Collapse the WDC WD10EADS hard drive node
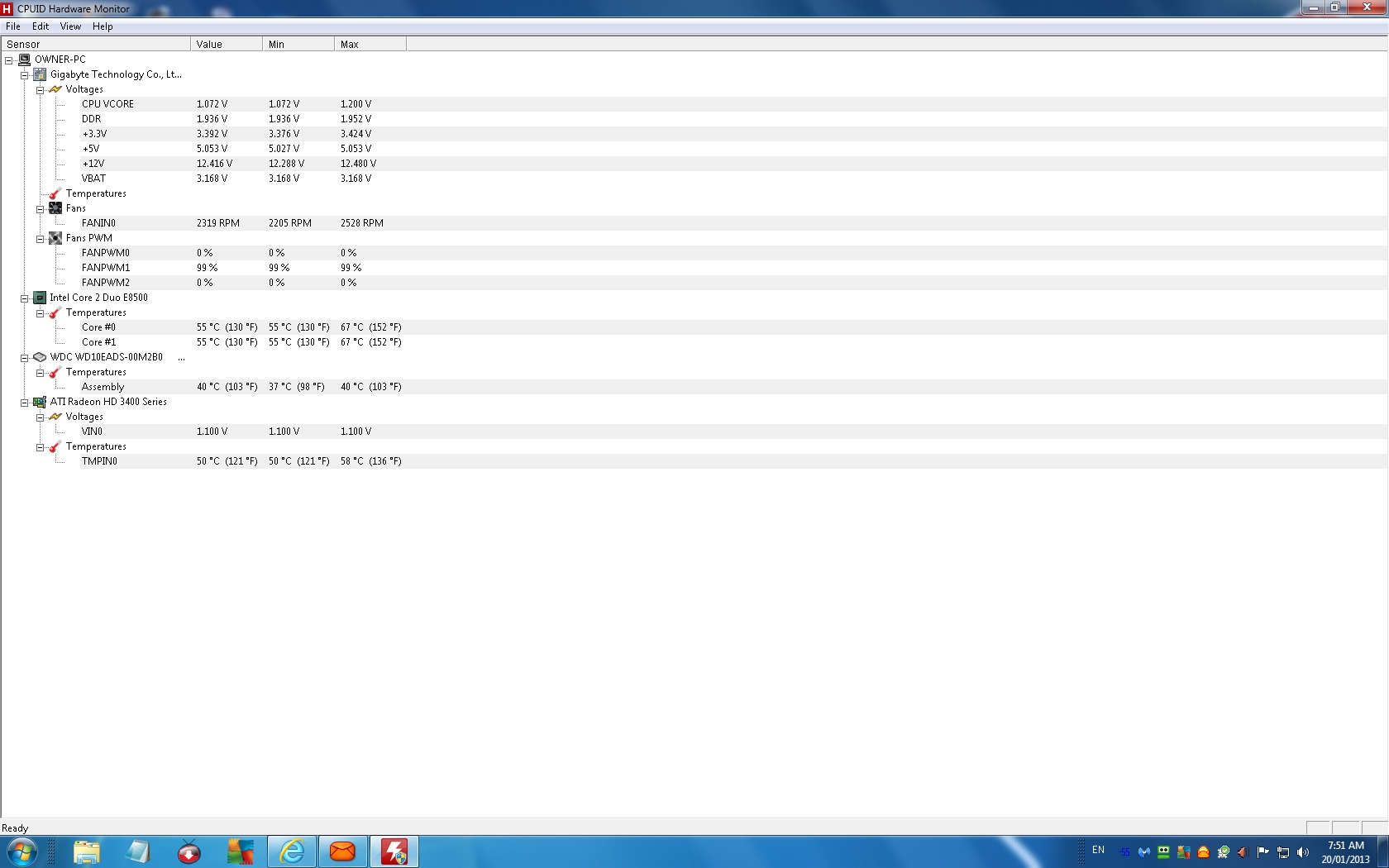The height and width of the screenshot is (868, 1389). click(x=25, y=358)
